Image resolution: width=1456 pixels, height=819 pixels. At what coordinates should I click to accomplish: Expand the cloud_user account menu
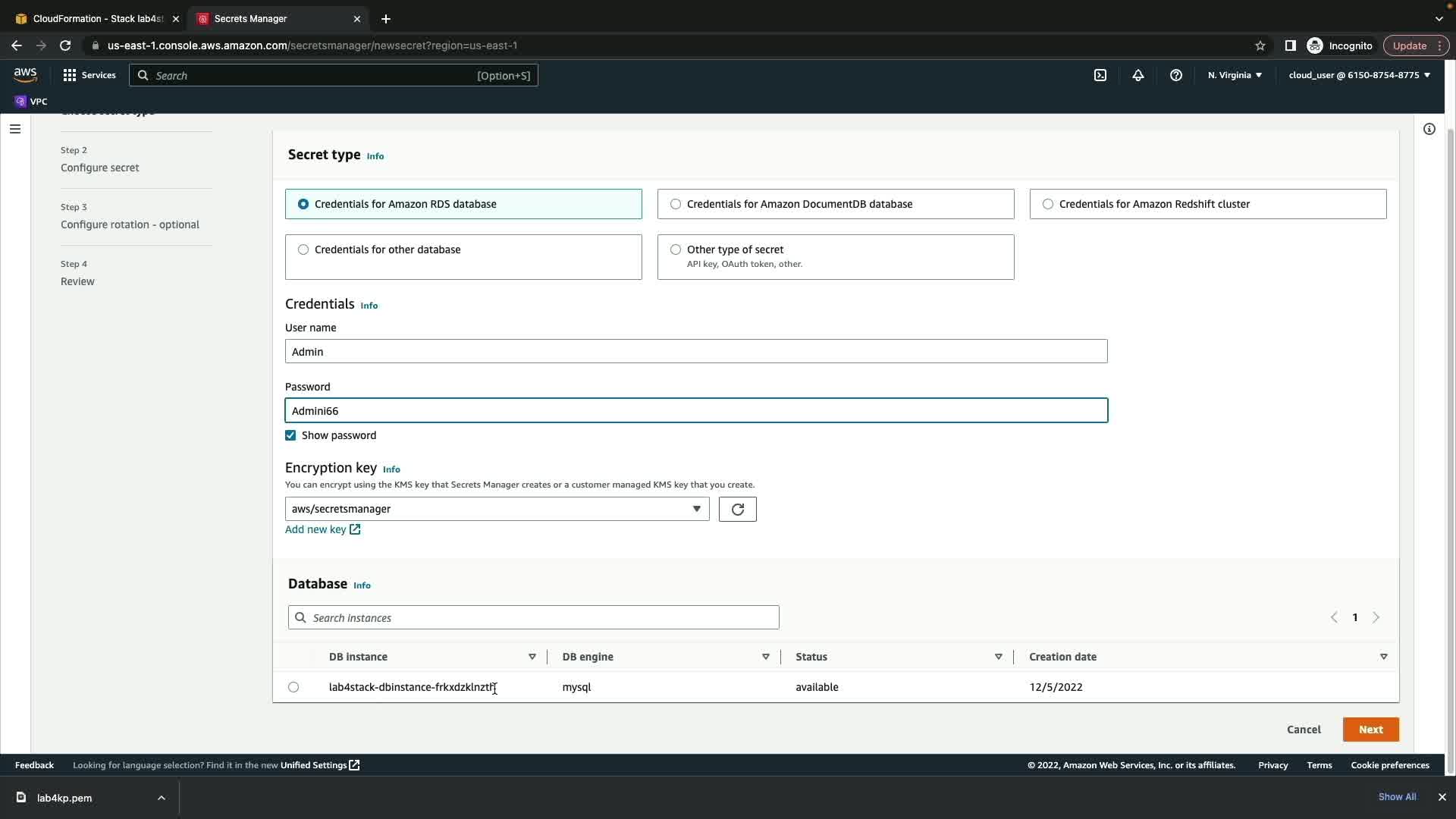pos(1359,75)
